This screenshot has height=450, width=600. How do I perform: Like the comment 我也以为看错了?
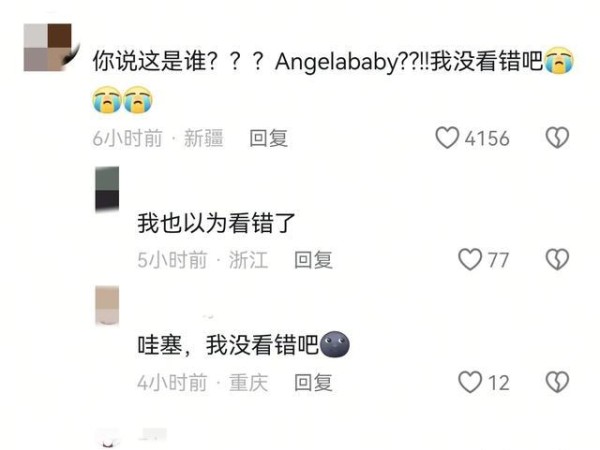tap(470, 259)
